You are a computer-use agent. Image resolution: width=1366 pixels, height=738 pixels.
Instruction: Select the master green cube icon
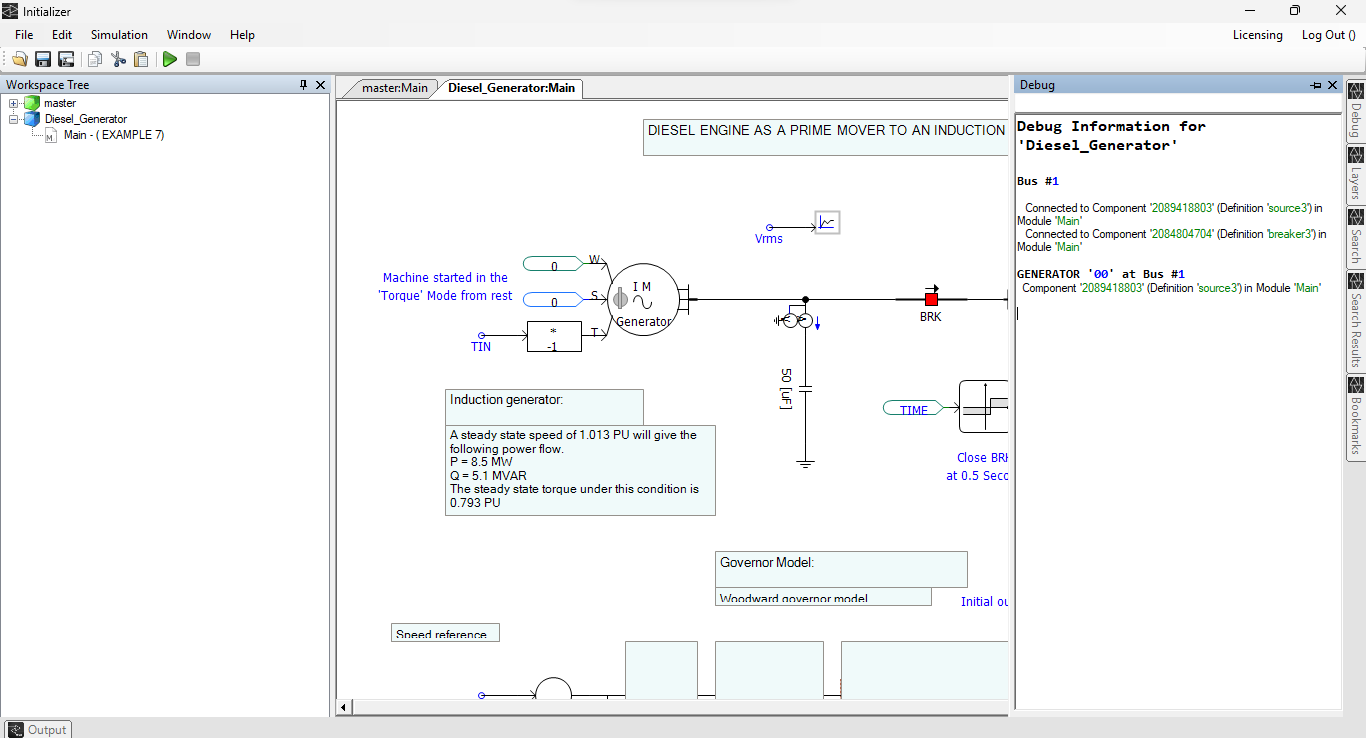pyautogui.click(x=32, y=103)
